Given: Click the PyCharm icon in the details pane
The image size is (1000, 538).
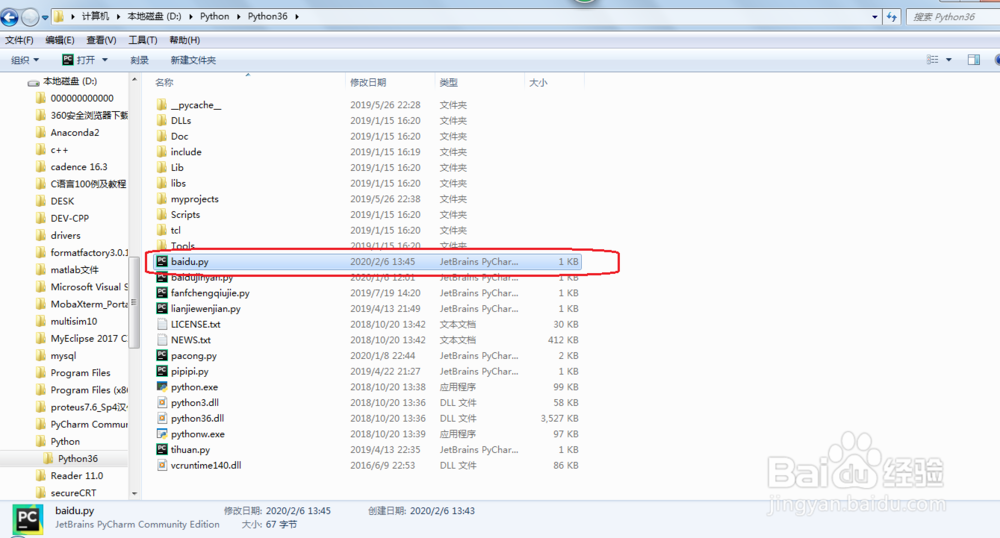Looking at the screenshot, I should (x=27, y=519).
